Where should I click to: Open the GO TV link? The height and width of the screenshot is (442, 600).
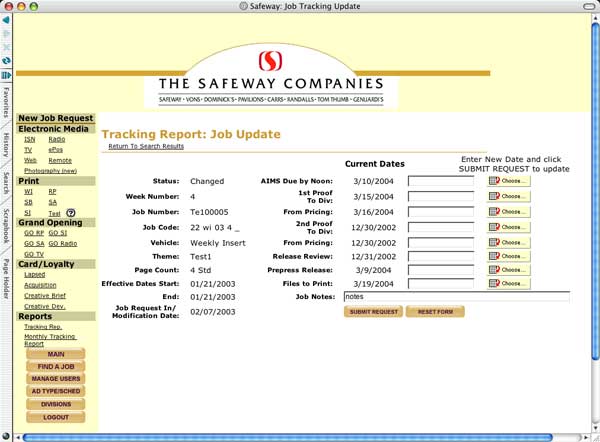coord(34,254)
